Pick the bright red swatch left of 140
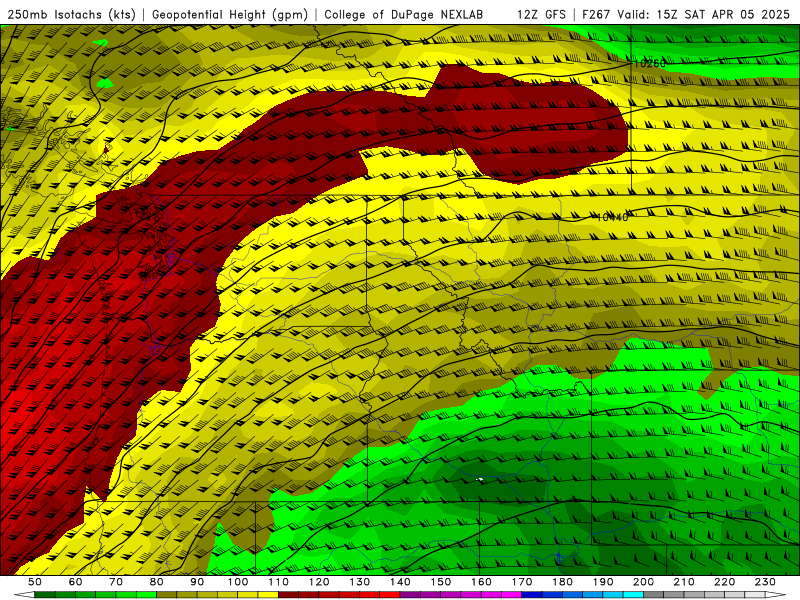The width and height of the screenshot is (800, 600). tap(390, 595)
